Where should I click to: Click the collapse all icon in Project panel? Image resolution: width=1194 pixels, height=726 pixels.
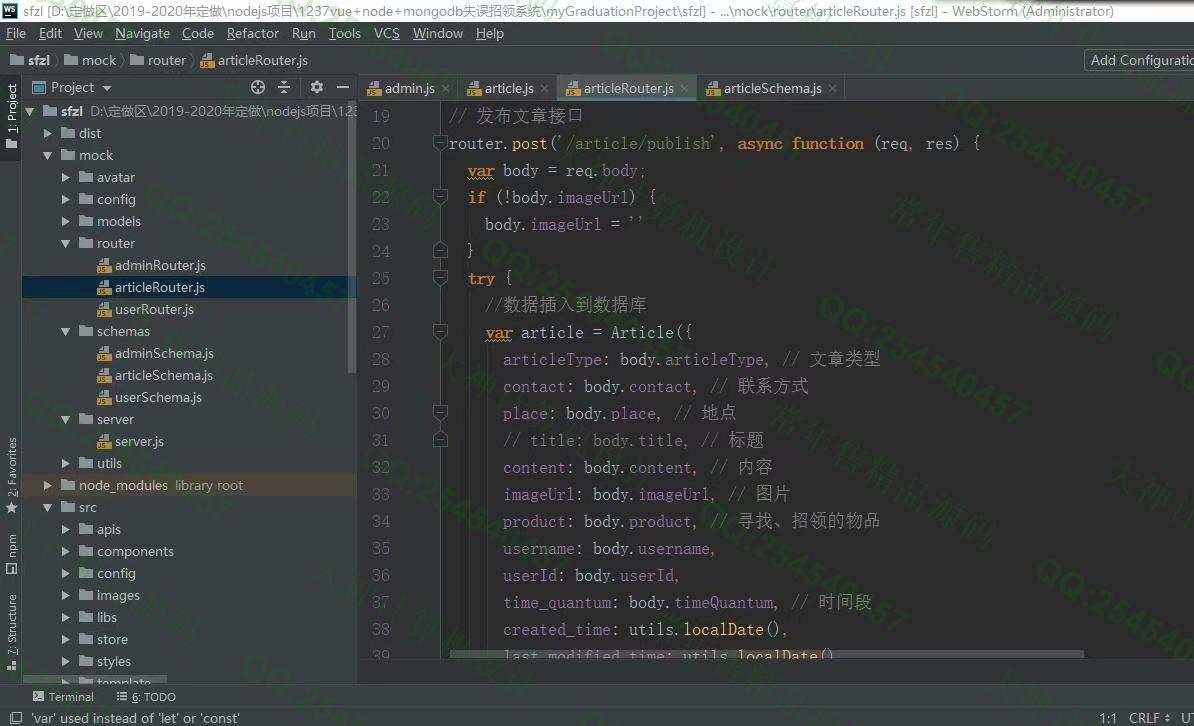point(284,88)
